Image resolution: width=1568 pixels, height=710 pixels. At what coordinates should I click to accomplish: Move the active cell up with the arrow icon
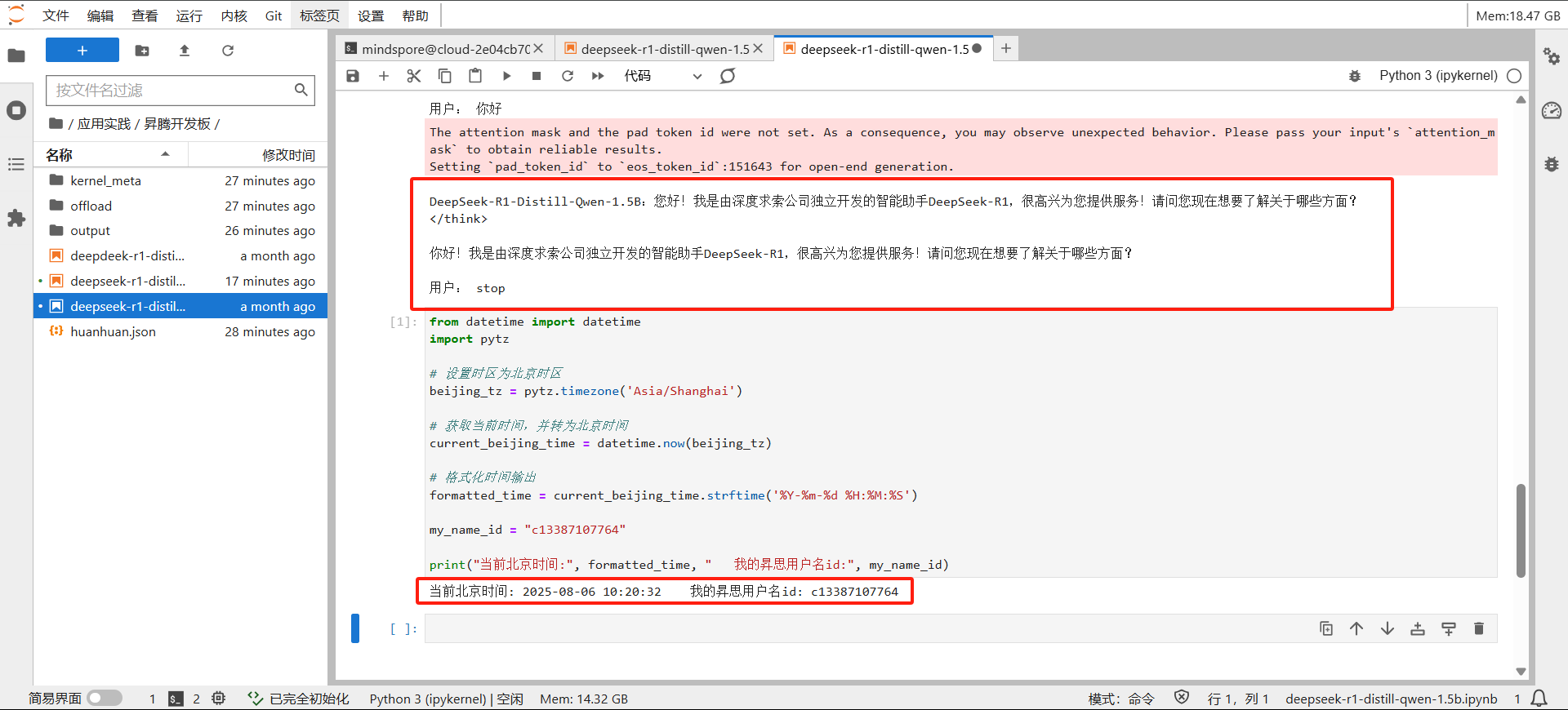pyautogui.click(x=1356, y=628)
